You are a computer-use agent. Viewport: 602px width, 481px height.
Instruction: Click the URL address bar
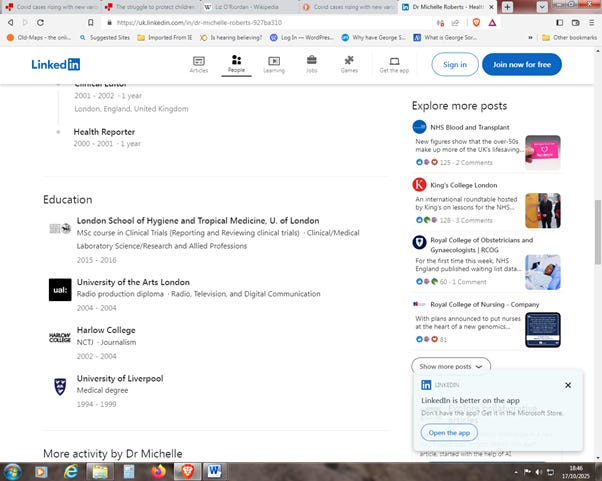[x=269, y=23]
